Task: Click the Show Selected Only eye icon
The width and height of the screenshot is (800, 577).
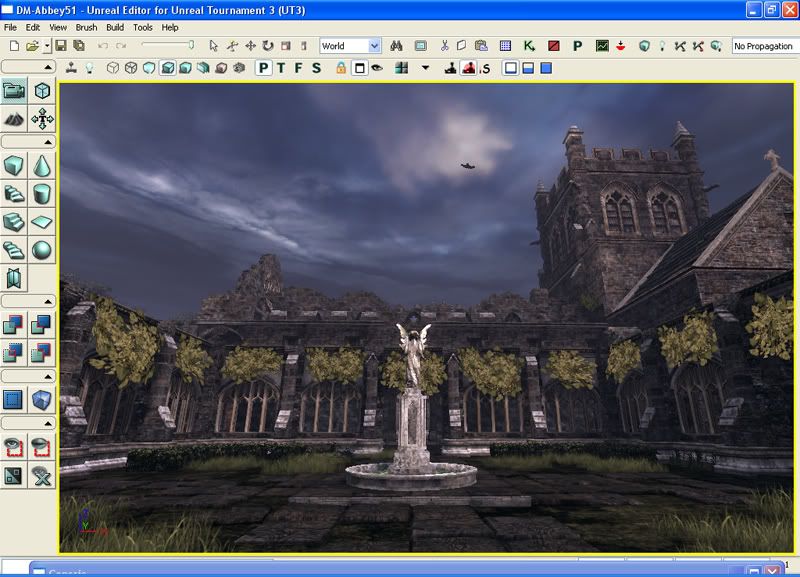Action: (14, 447)
